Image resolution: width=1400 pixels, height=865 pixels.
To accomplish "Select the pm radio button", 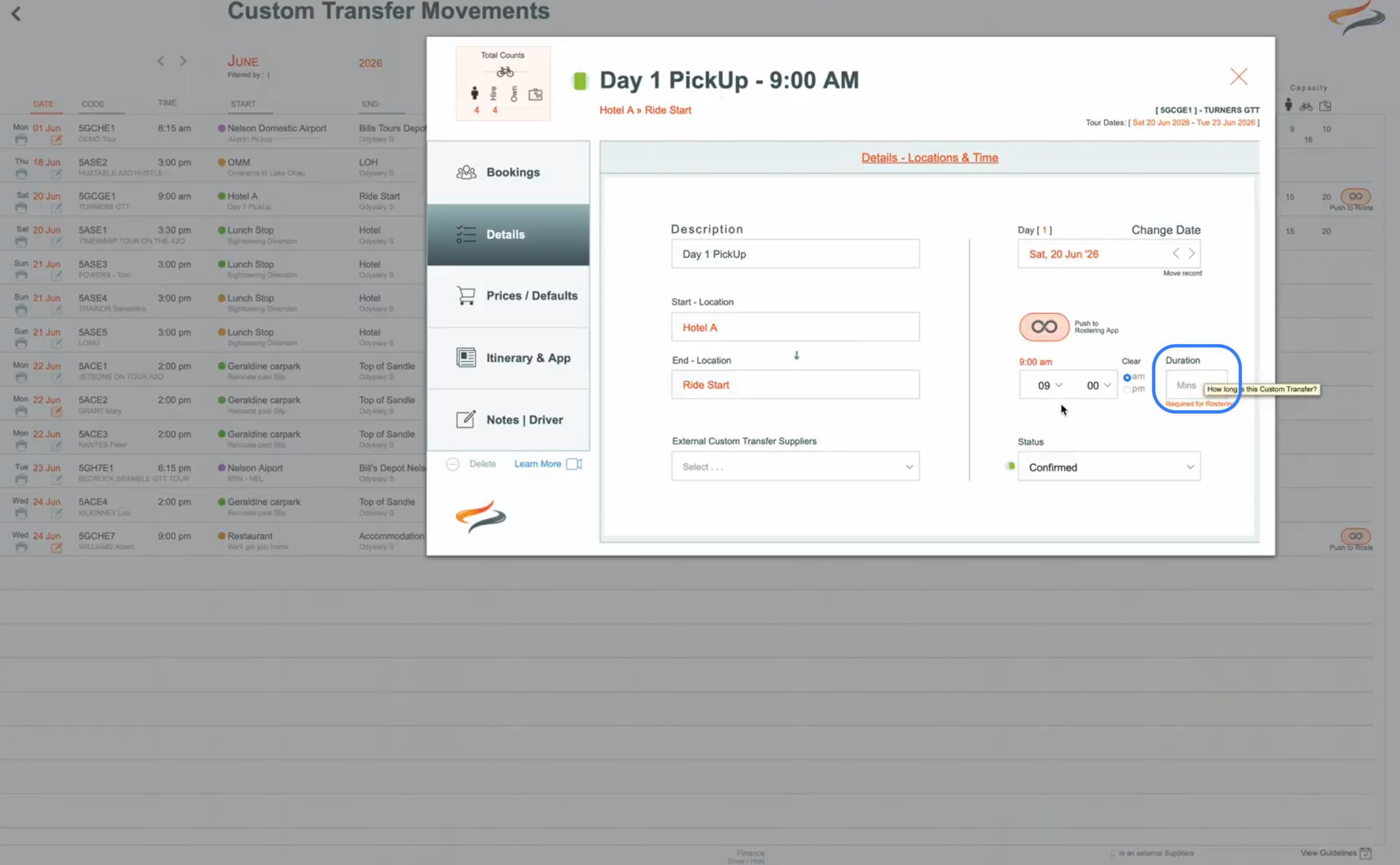I will pos(1127,389).
